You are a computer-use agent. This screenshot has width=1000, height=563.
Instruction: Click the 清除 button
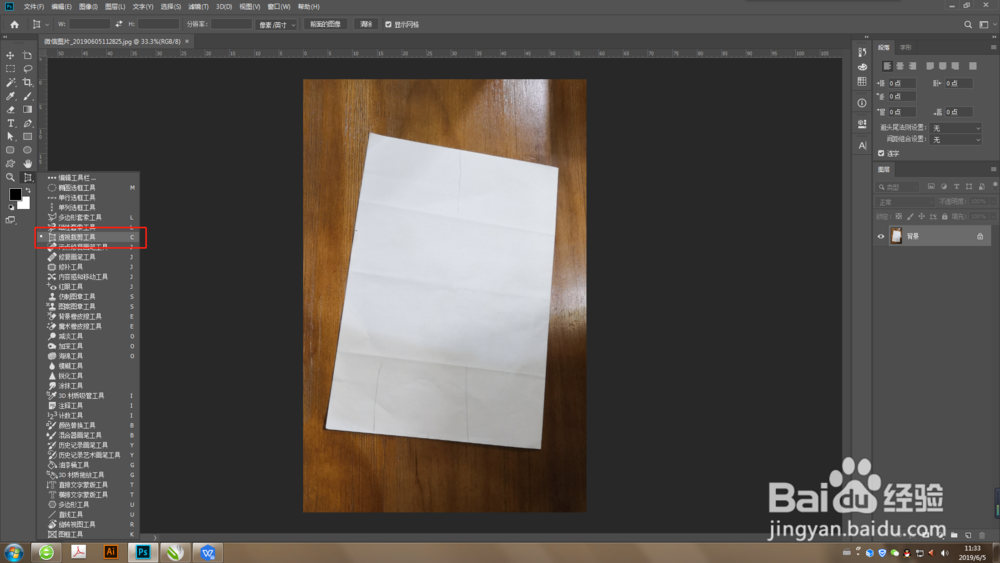(366, 24)
